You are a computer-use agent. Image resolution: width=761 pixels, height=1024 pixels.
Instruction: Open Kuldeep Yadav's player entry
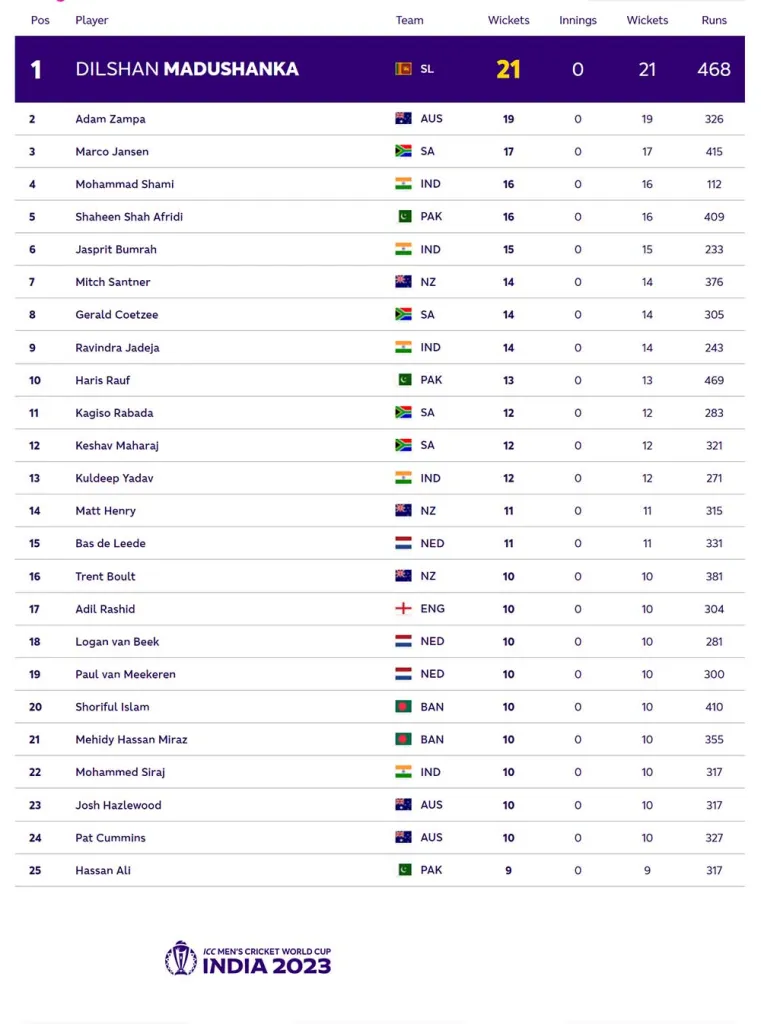[x=114, y=478]
